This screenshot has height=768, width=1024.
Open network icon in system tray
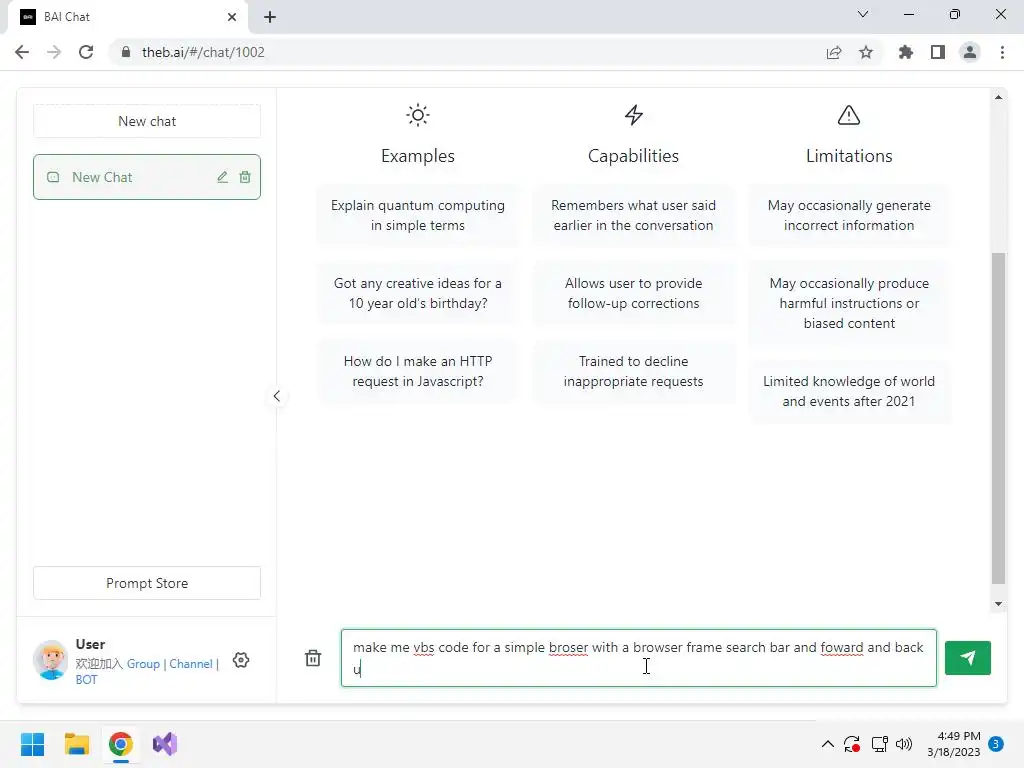coord(879,744)
